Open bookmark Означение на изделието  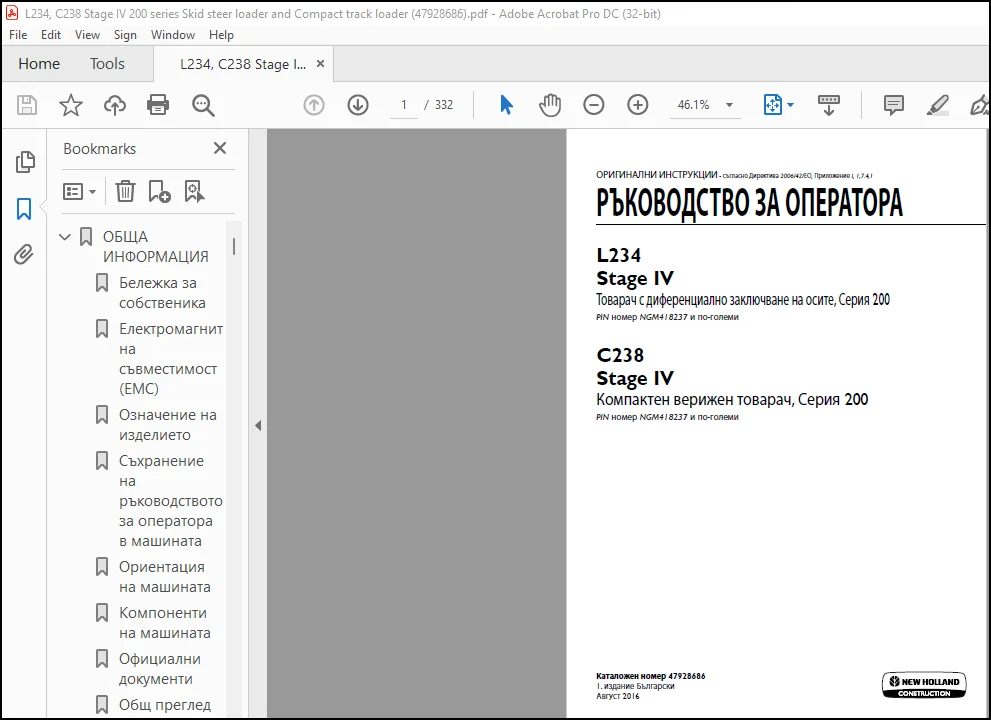coord(167,425)
